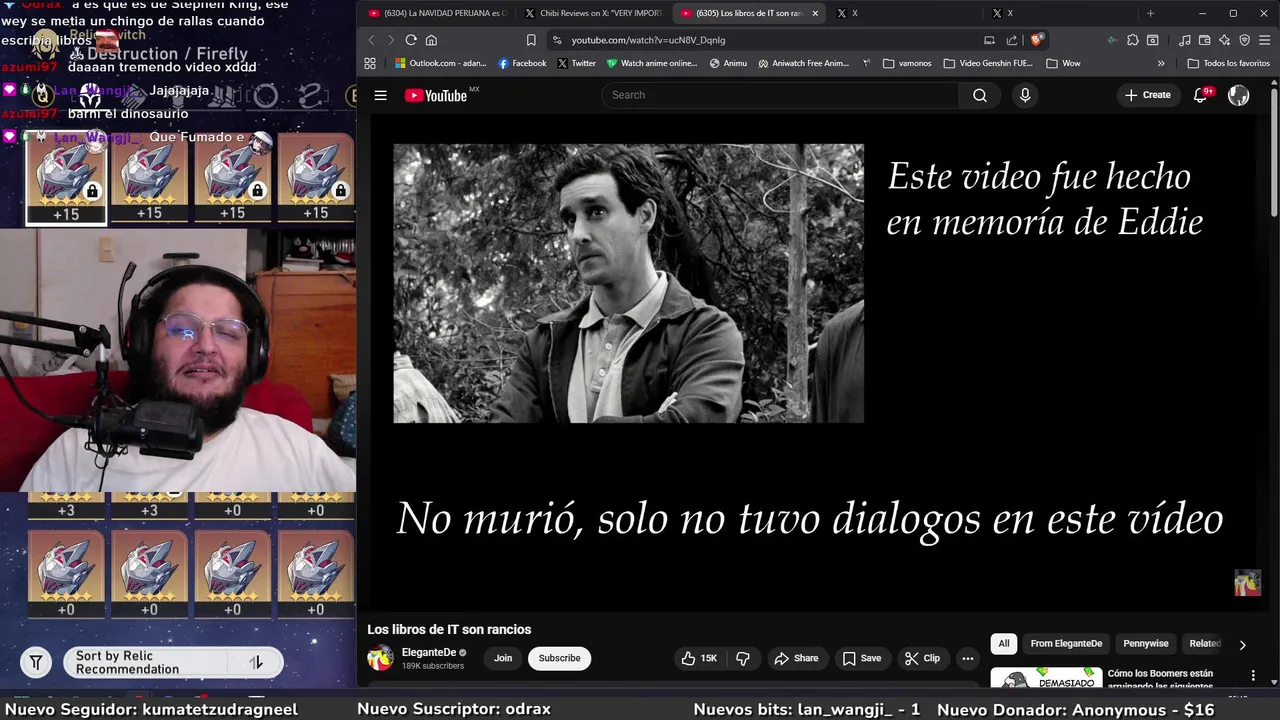Click the ElegantDe channel name
The image size is (1280, 720).
point(429,652)
